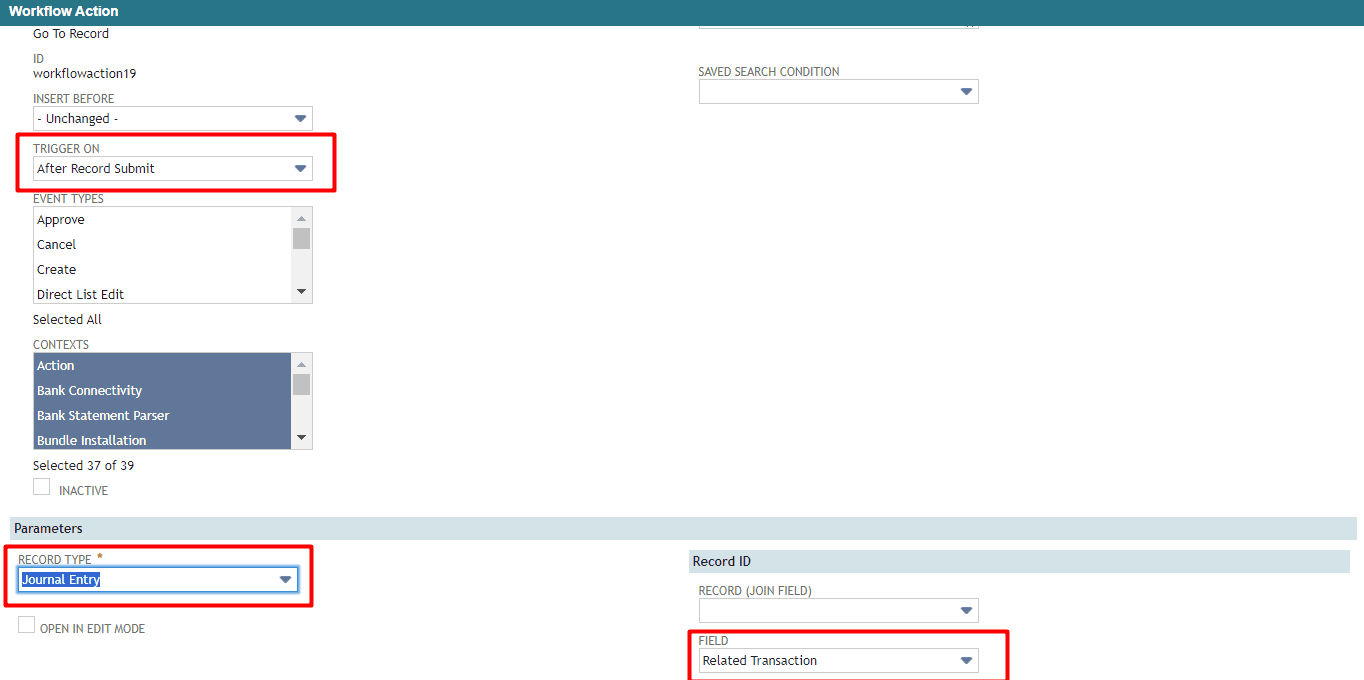Click the workflowaction19 ID text

85,74
